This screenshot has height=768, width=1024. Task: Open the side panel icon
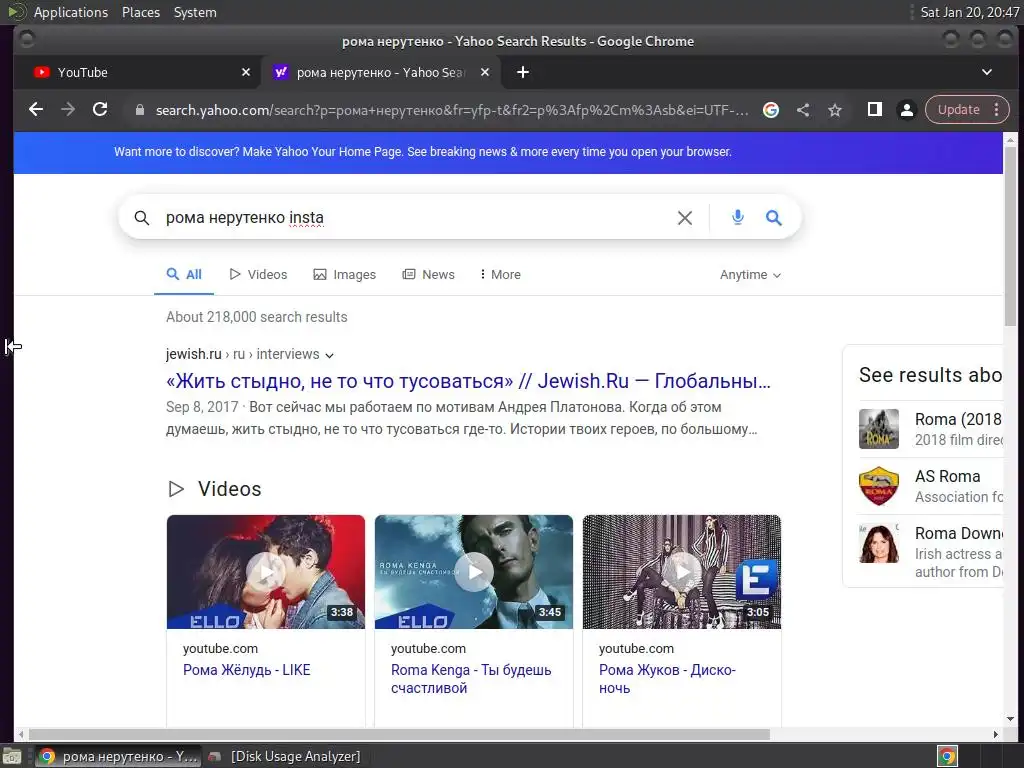point(874,110)
